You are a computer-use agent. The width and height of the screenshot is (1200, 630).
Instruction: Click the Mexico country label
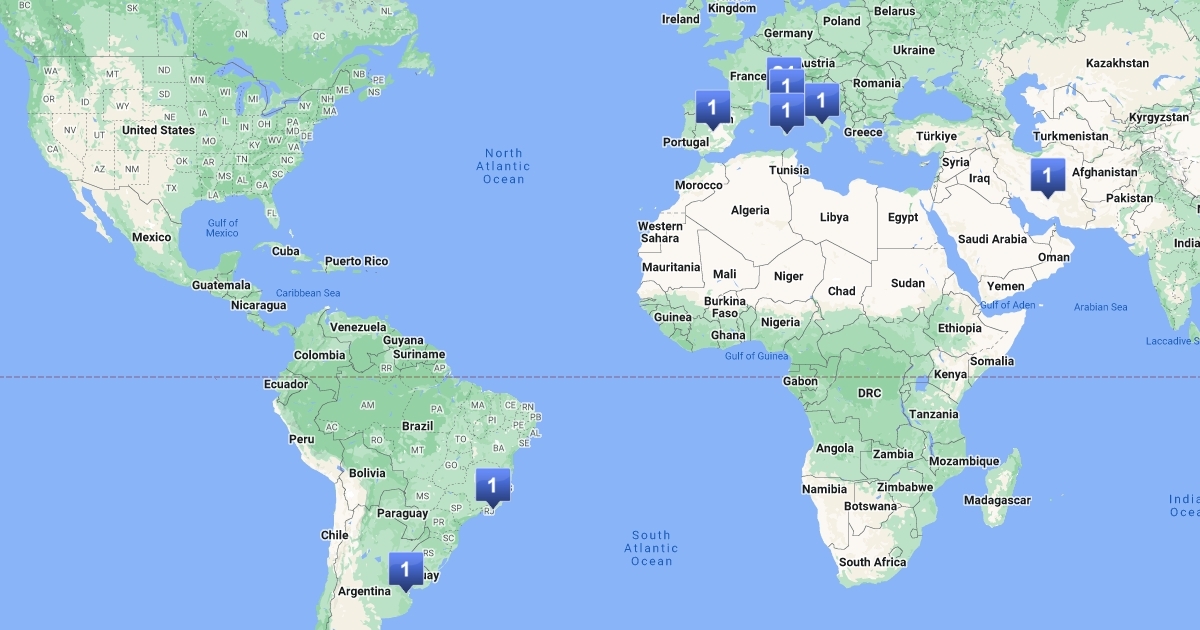click(x=152, y=237)
